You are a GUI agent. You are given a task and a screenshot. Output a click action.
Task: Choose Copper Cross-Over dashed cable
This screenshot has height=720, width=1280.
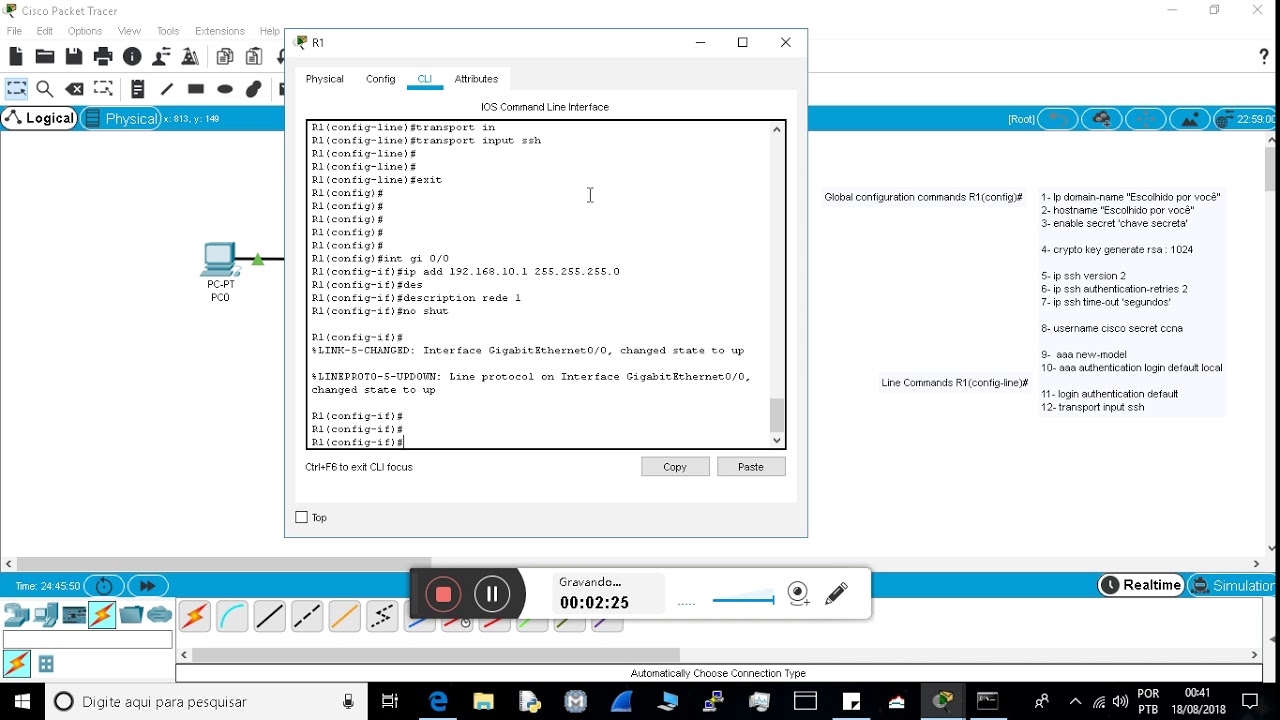coord(307,616)
